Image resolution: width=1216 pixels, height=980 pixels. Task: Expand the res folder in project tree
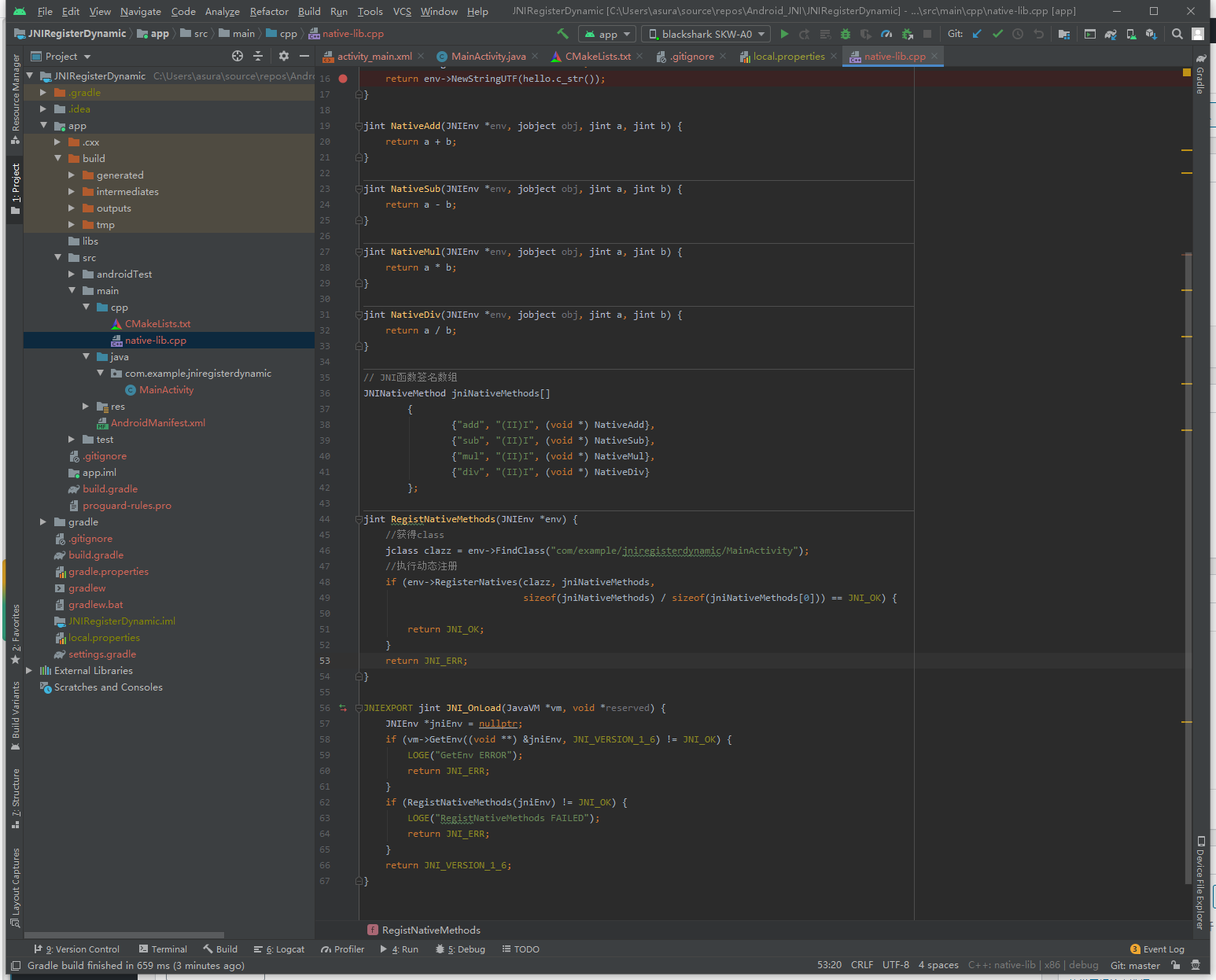(x=86, y=407)
